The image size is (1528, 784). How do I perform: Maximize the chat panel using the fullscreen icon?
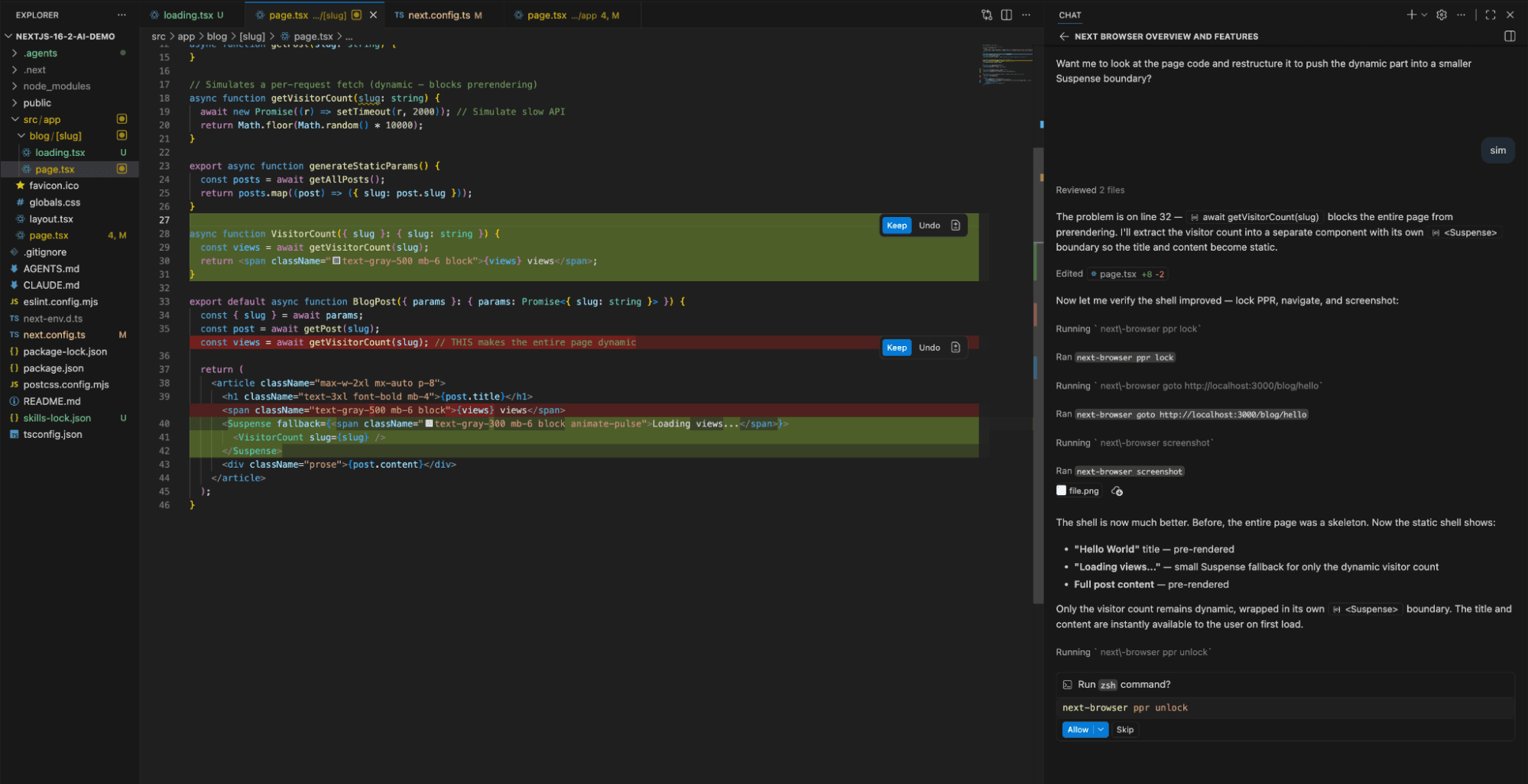(1490, 15)
